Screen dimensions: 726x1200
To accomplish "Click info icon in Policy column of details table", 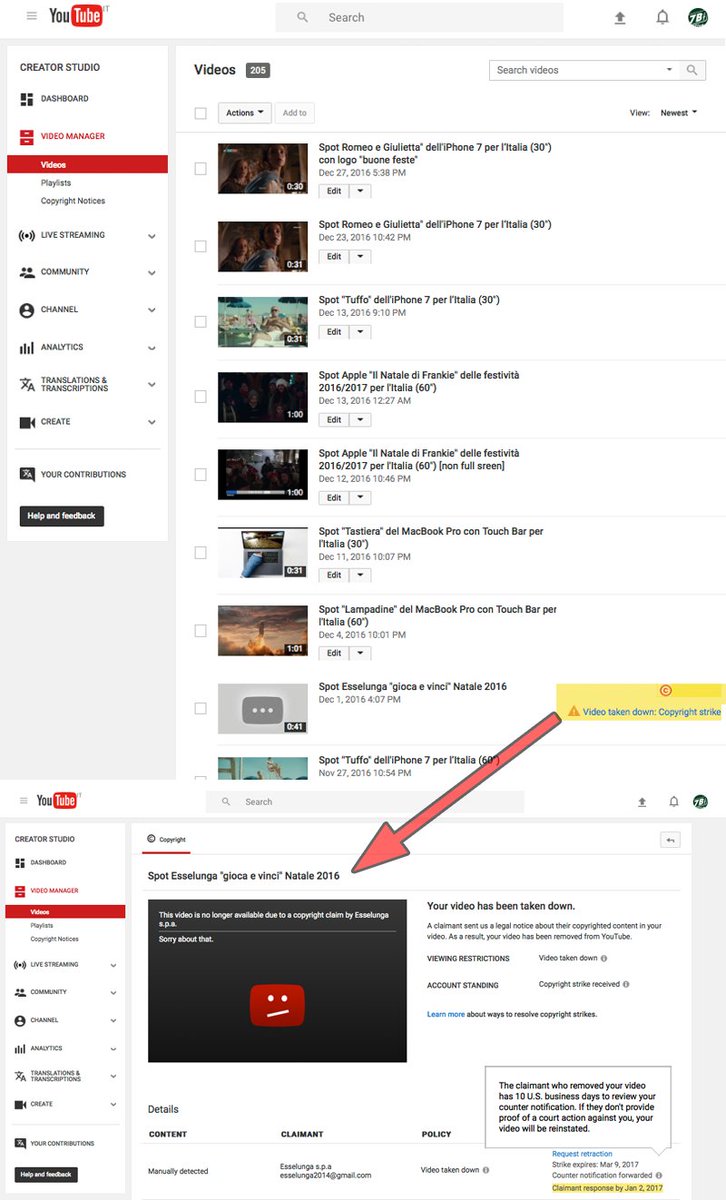I will tap(486, 1170).
